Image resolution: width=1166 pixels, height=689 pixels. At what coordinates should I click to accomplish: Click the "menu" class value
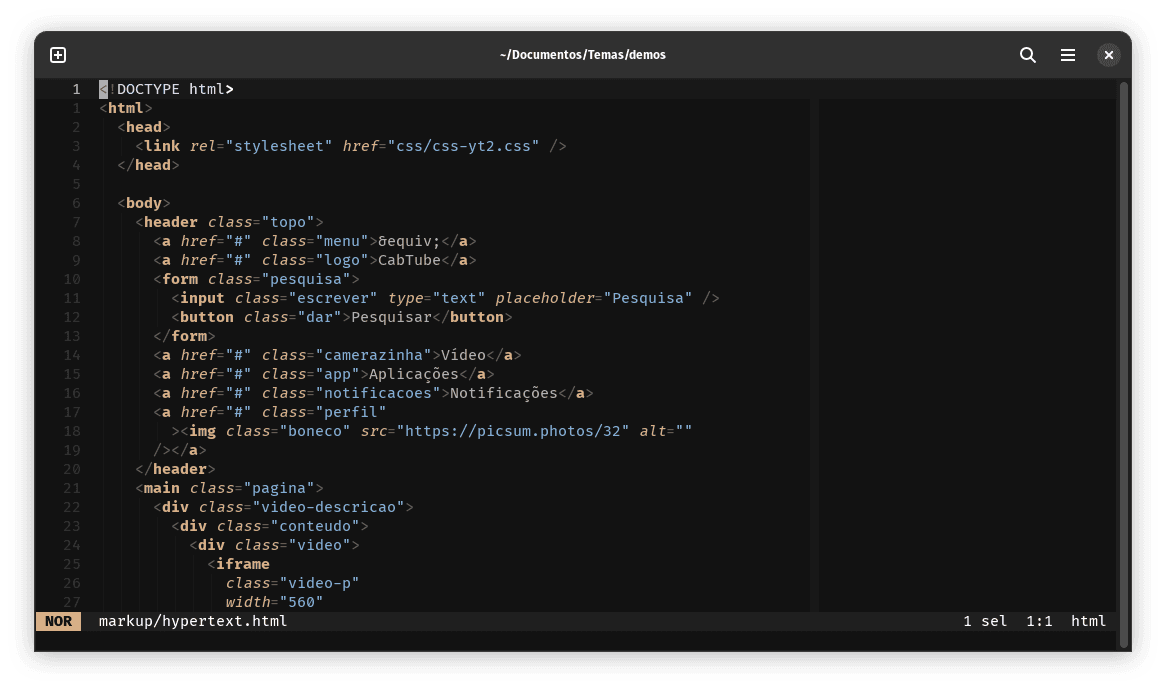coord(342,242)
